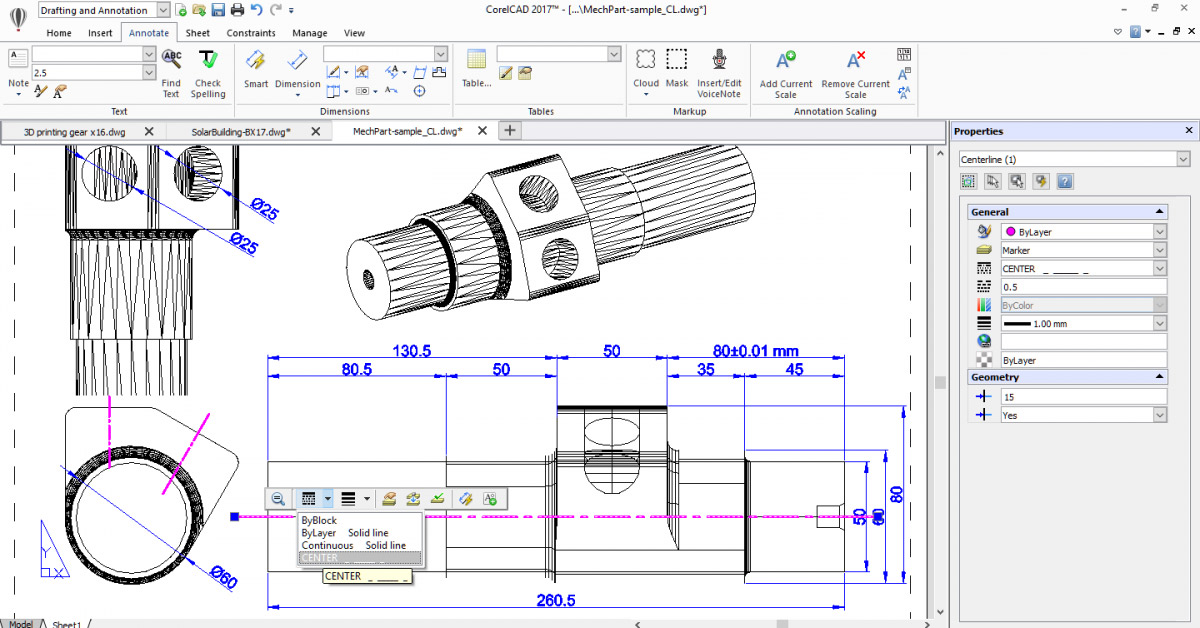1200x628 pixels.
Task: Choose CENTER in the linestyle list
Action: click(360, 558)
